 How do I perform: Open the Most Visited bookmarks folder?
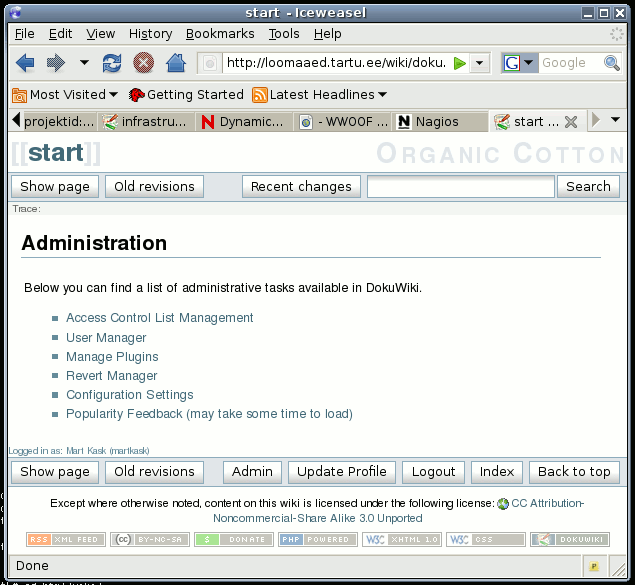(x=65, y=95)
